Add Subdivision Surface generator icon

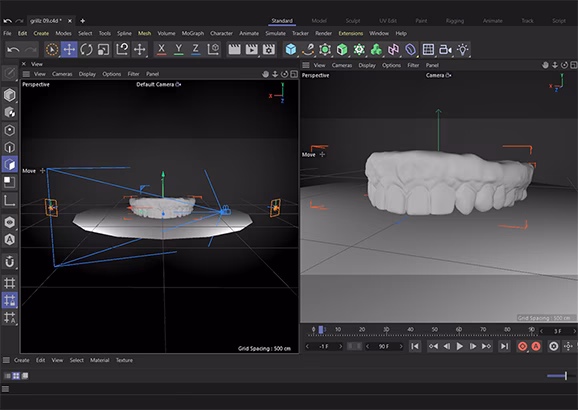(x=325, y=49)
